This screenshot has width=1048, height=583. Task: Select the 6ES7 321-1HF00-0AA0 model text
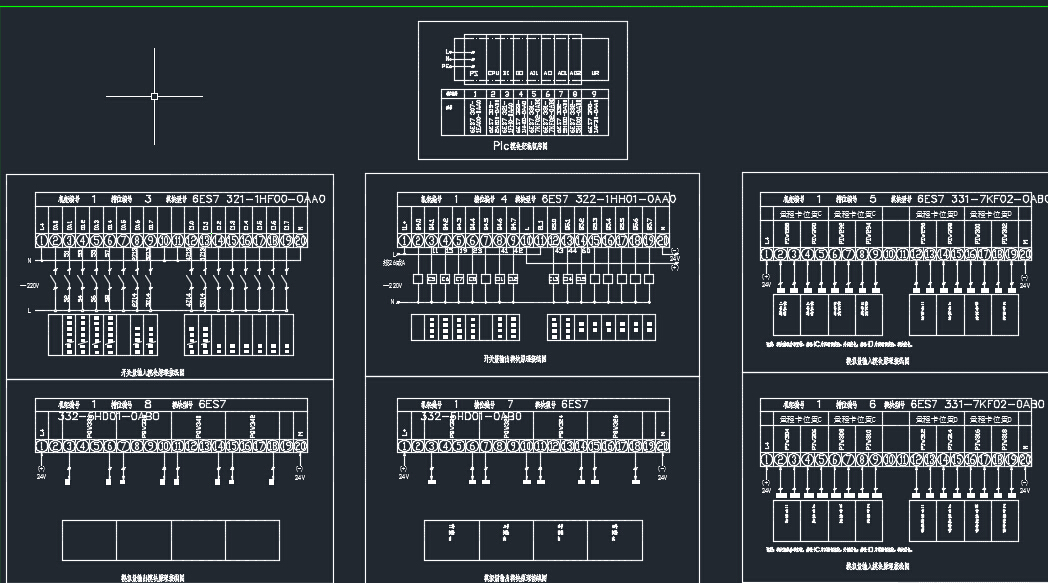pyautogui.click(x=259, y=200)
